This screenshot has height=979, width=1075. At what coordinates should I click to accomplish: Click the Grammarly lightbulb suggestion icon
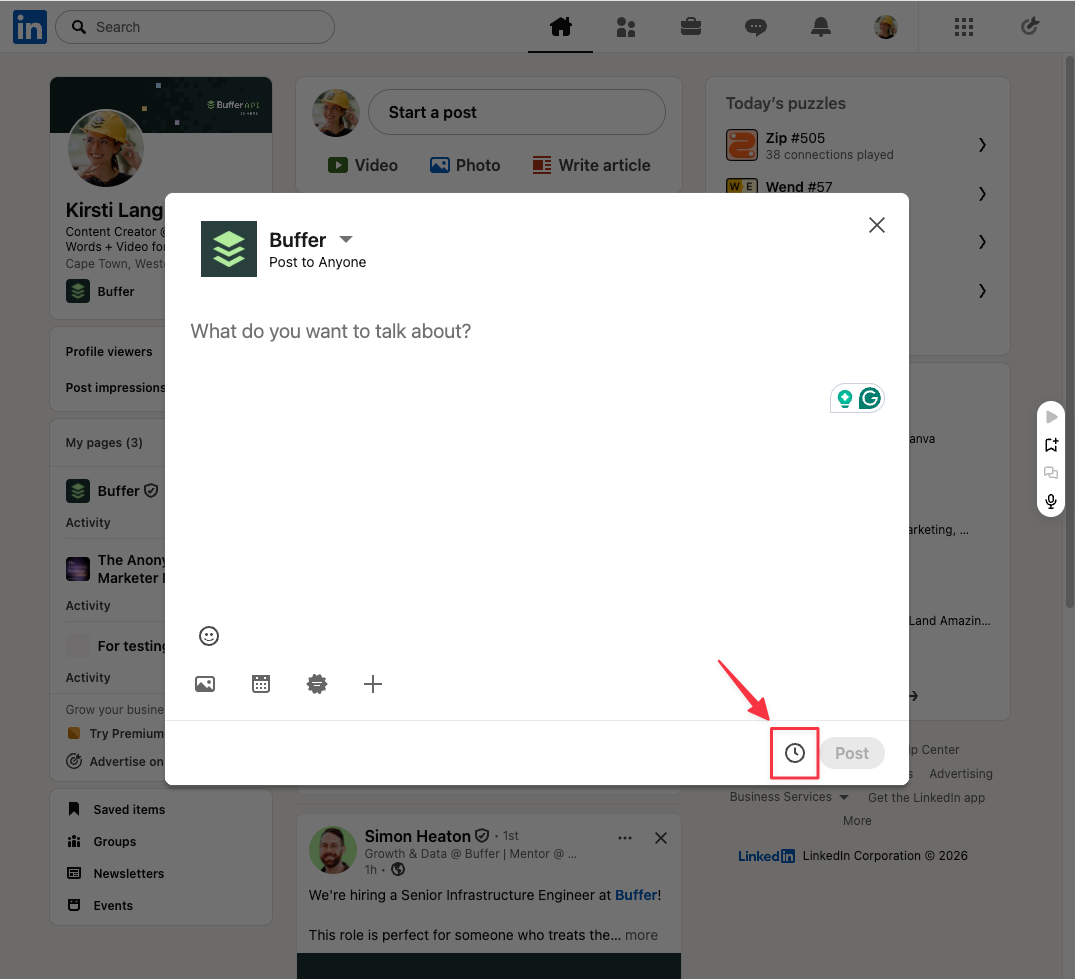tap(845, 398)
